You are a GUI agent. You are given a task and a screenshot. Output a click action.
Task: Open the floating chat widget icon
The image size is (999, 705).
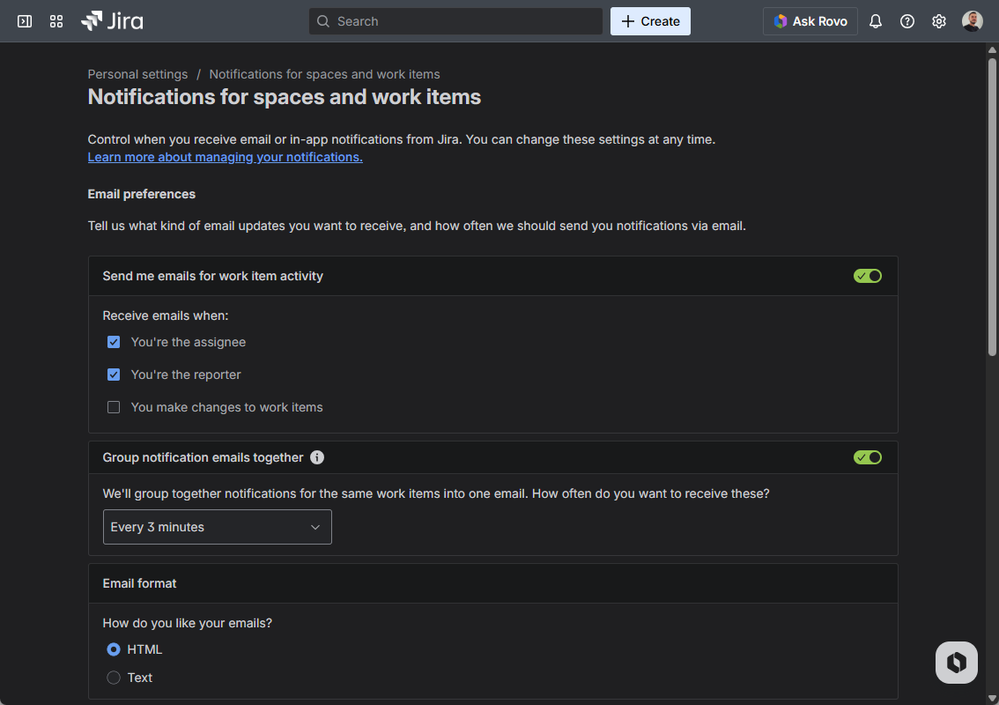coord(956,662)
